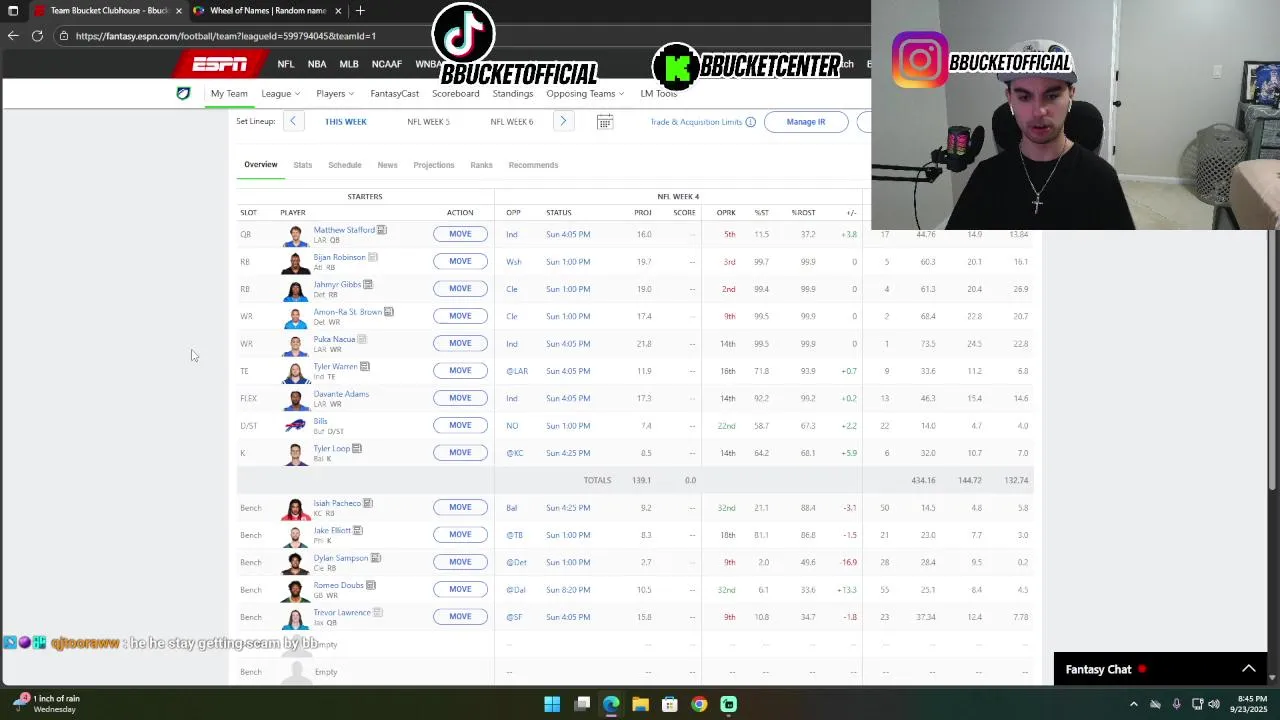The width and height of the screenshot is (1280, 720).
Task: Open Puka Nacua's player news icon
Action: [x=362, y=339]
